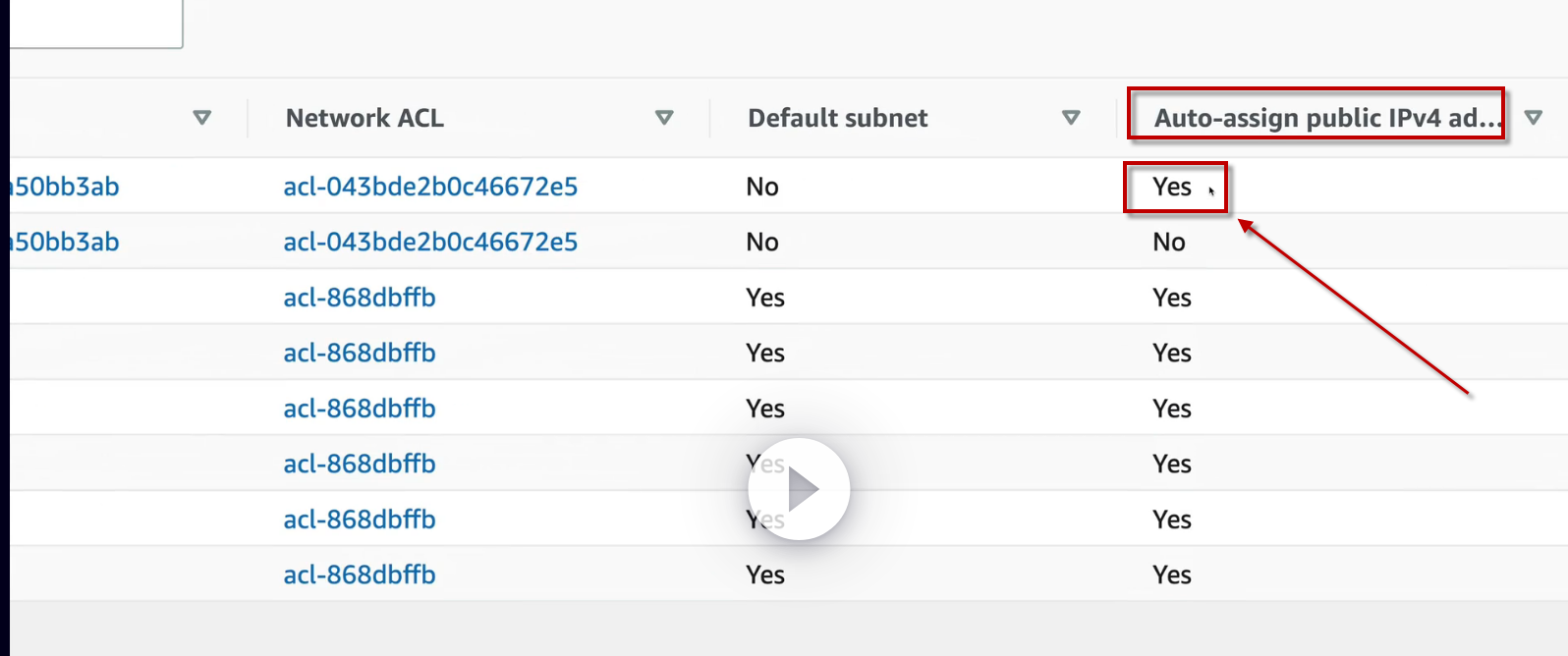
Task: Click the Network ACL column header
Action: pyautogui.click(x=364, y=118)
